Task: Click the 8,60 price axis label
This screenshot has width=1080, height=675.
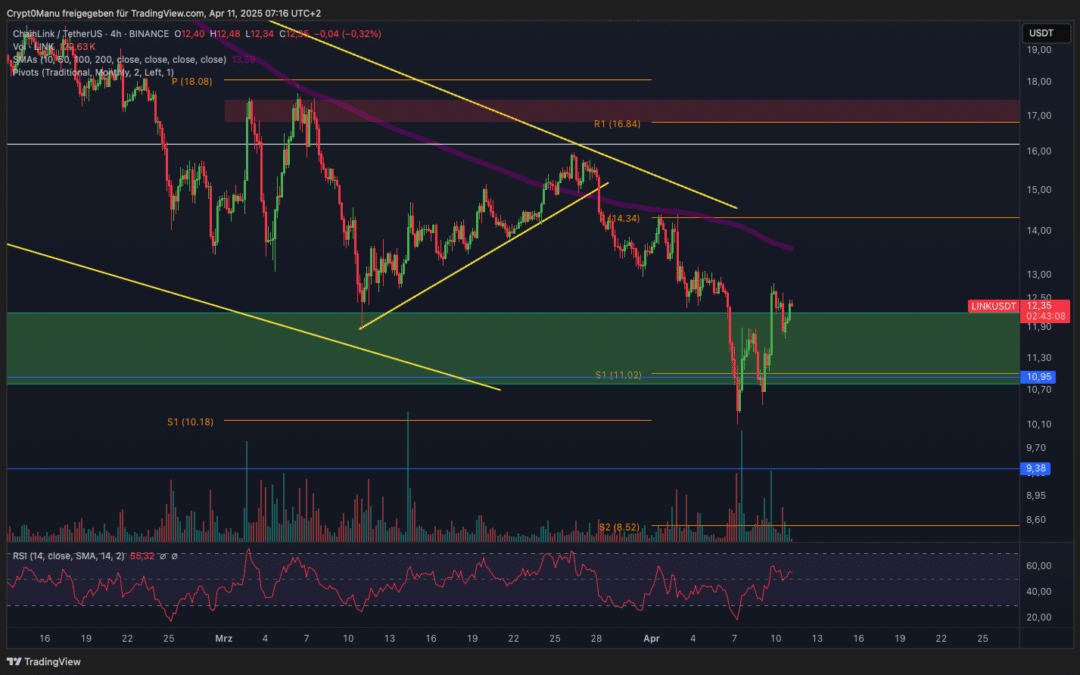Action: point(1036,520)
